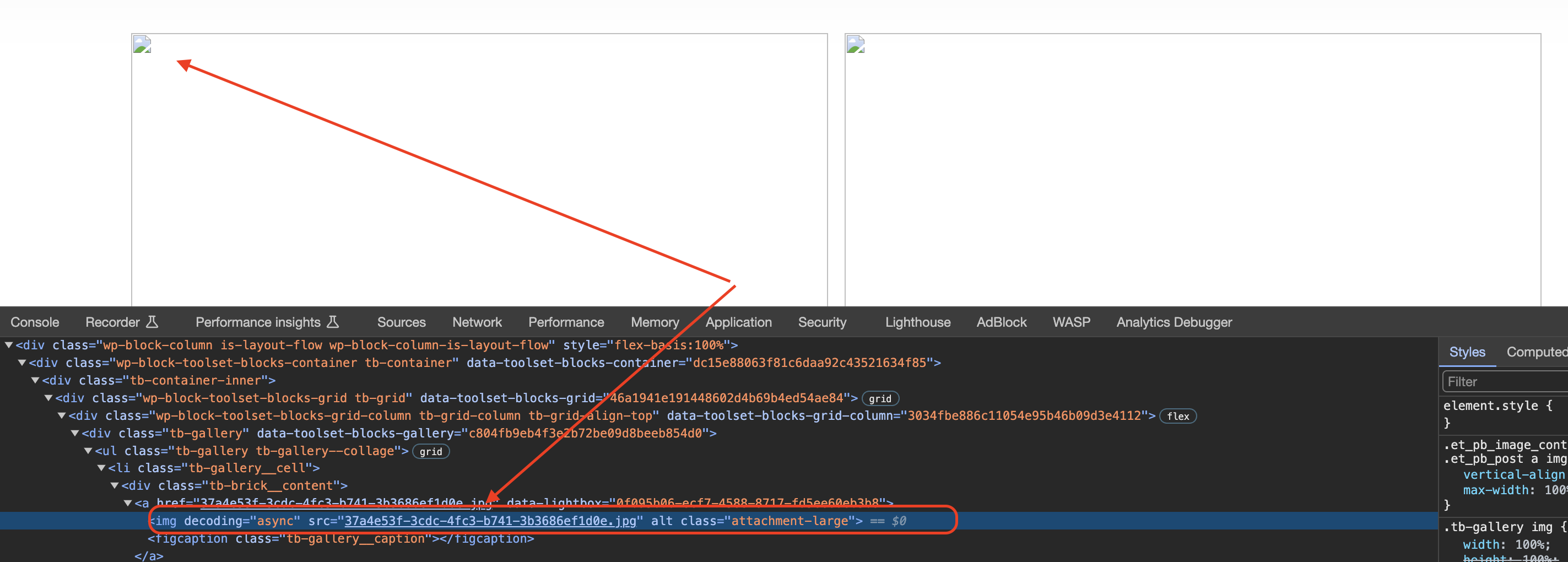Collapse the tb-container-inner div node
This screenshot has width=1568, height=562.
36,381
